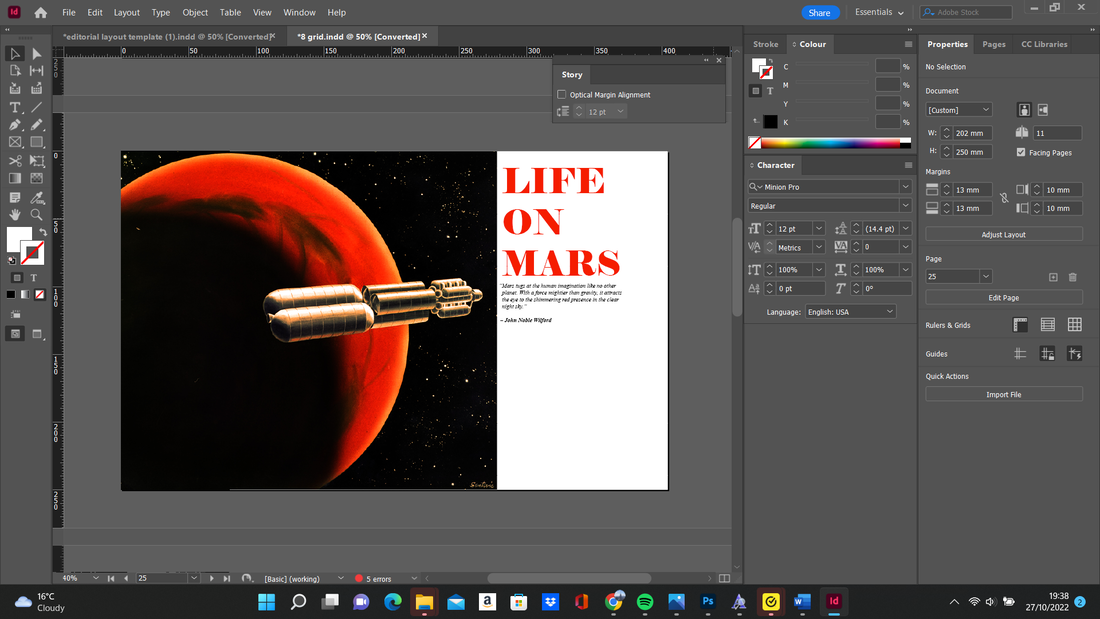
Task: Open the font size 12 pt dropdown
Action: pyautogui.click(x=819, y=229)
